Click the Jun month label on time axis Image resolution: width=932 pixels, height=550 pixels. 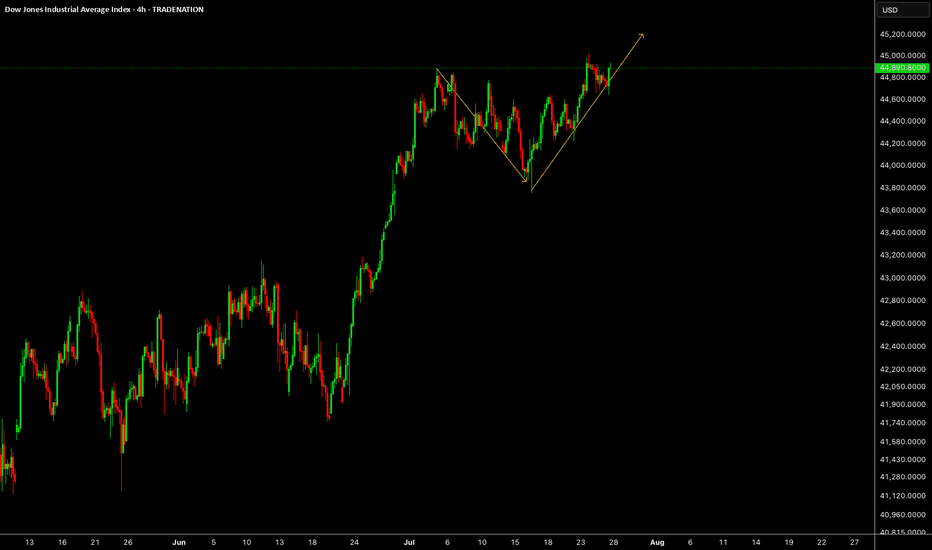179,542
